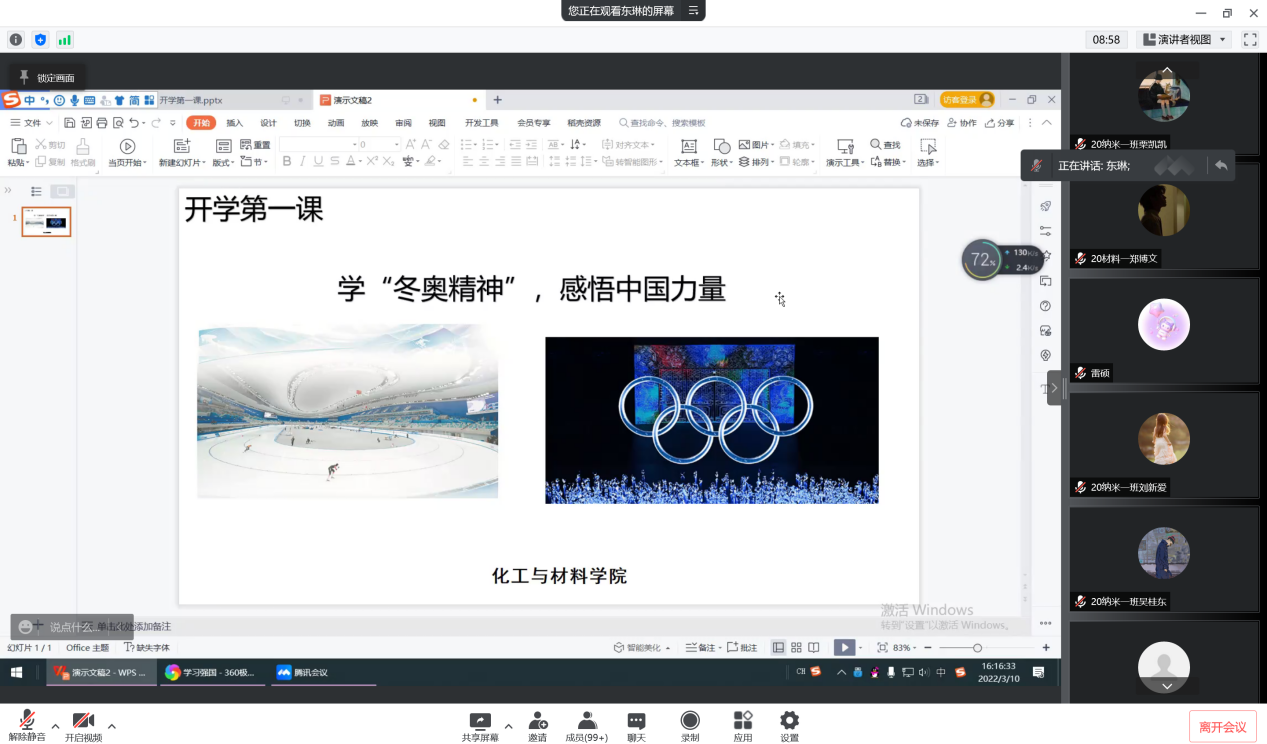The image size is (1267, 744).
Task: Expand video options arrow beside 开启视频
Action: click(x=111, y=725)
